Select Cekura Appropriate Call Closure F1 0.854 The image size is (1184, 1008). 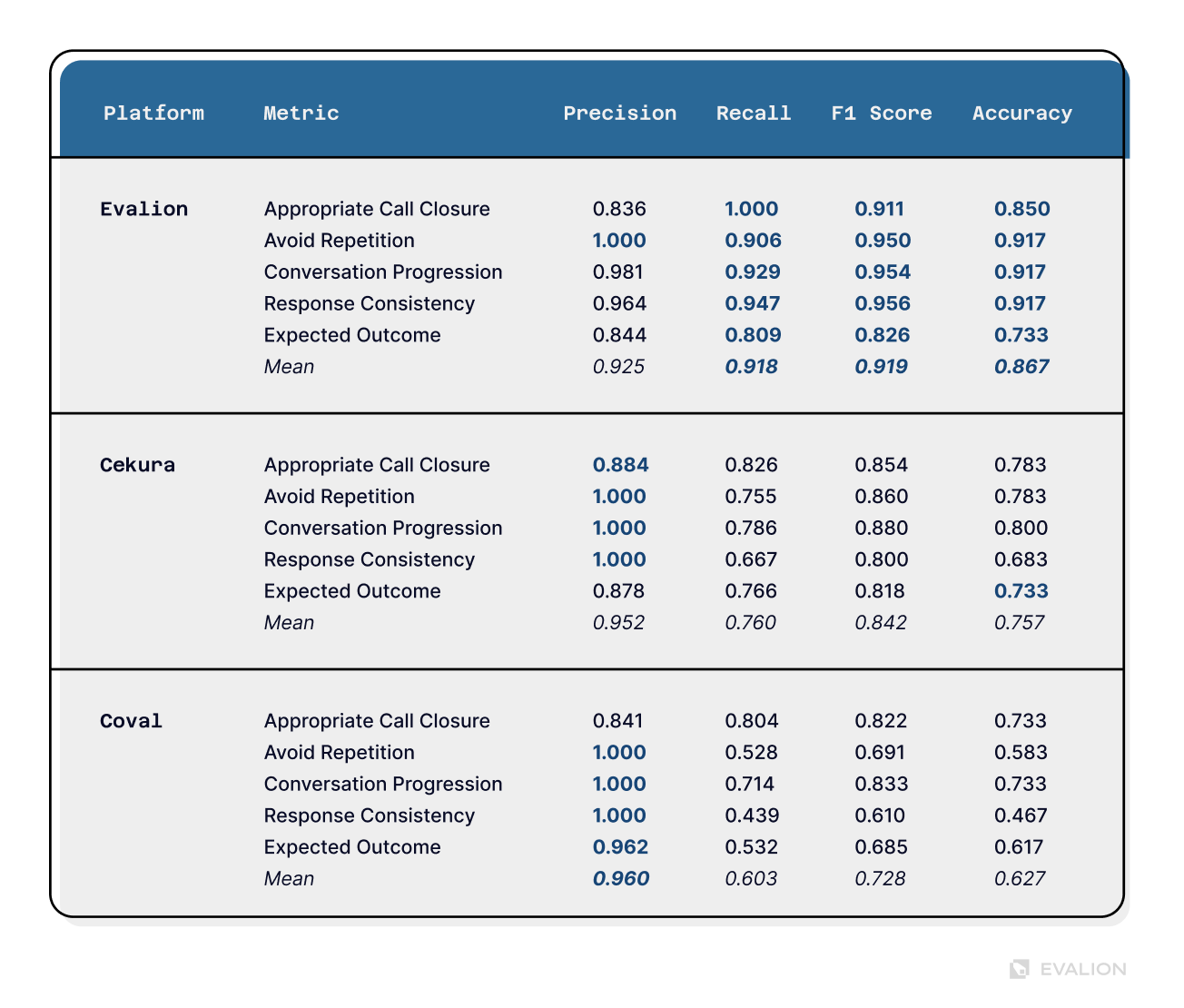881,465
